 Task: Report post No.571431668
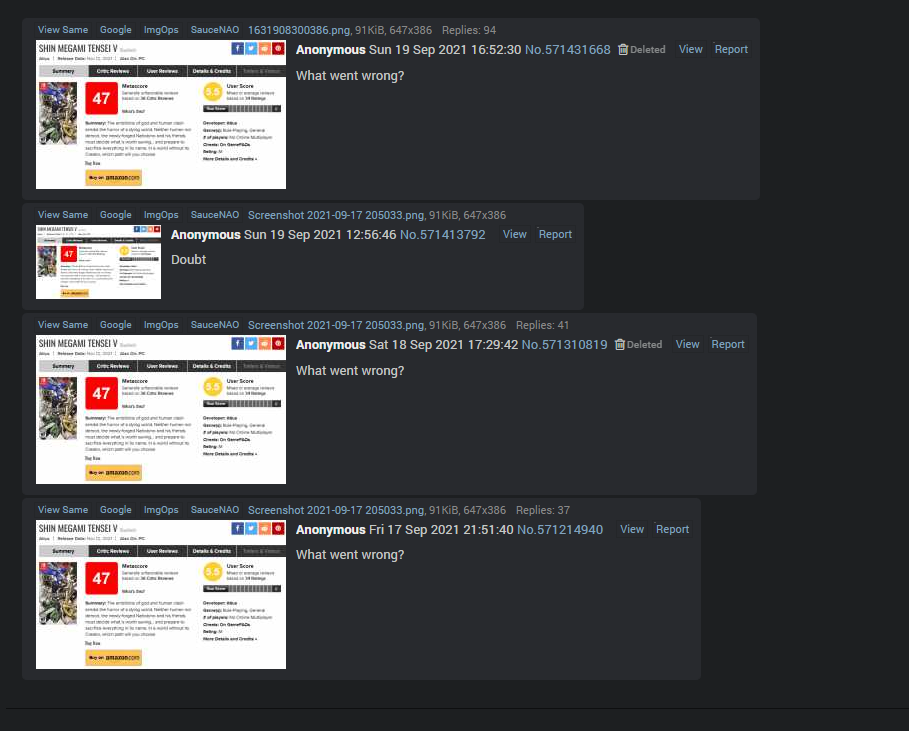coord(731,49)
